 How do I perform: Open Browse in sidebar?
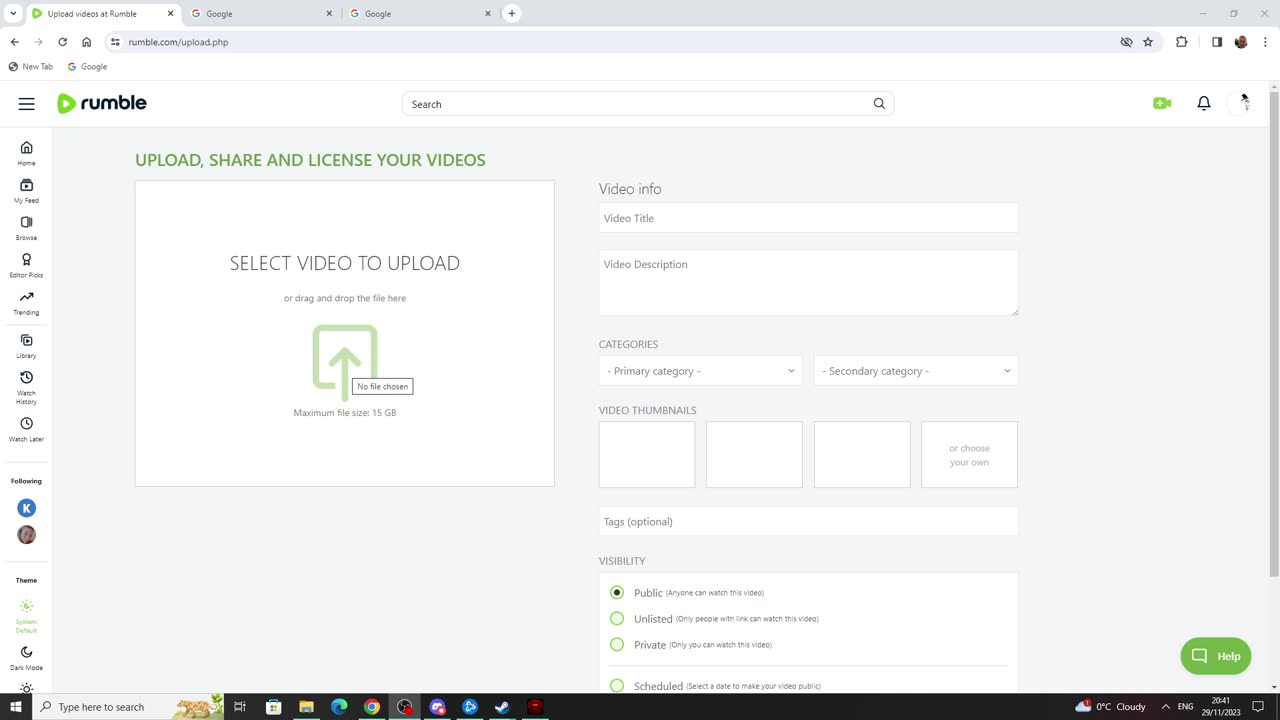click(26, 228)
